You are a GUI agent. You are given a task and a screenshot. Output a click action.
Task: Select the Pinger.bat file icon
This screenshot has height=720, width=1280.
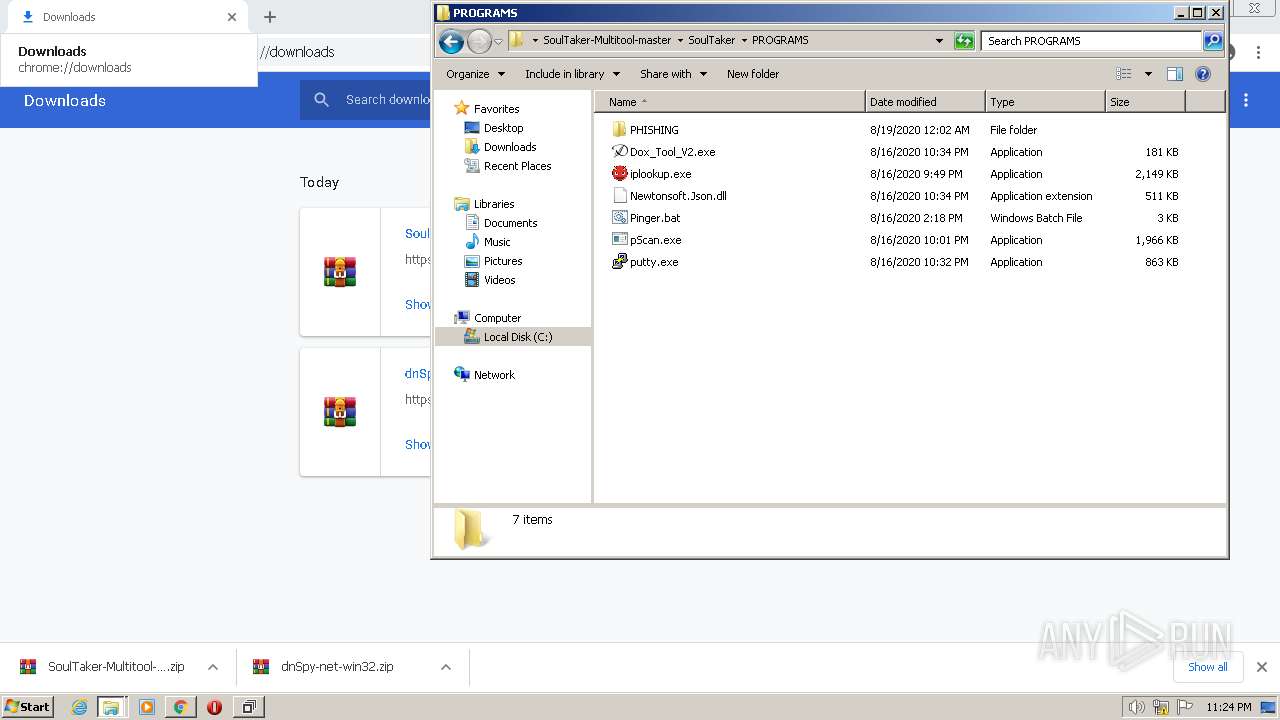click(619, 218)
